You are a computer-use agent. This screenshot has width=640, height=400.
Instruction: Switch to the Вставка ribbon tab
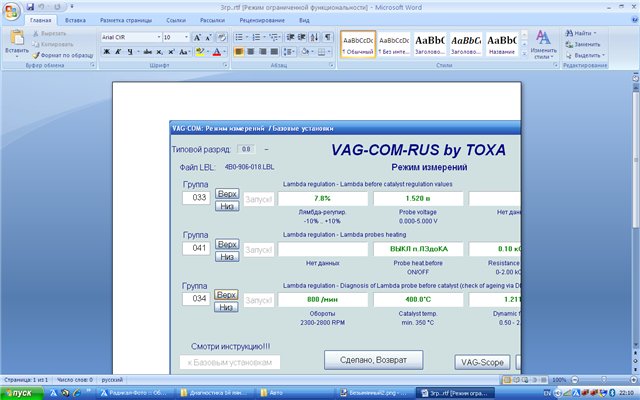pyautogui.click(x=75, y=20)
